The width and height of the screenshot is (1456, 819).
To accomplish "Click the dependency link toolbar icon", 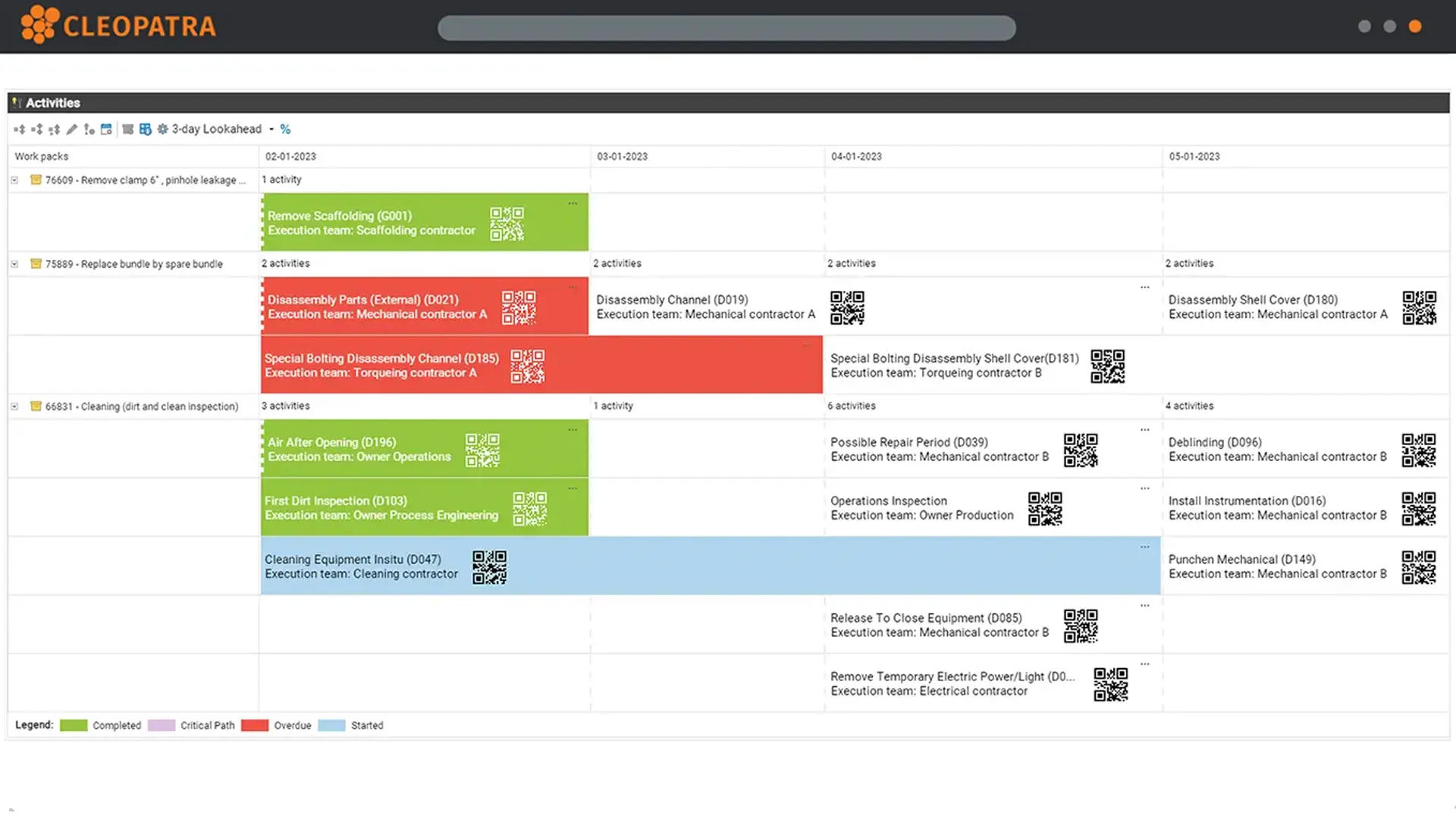I will (x=89, y=130).
